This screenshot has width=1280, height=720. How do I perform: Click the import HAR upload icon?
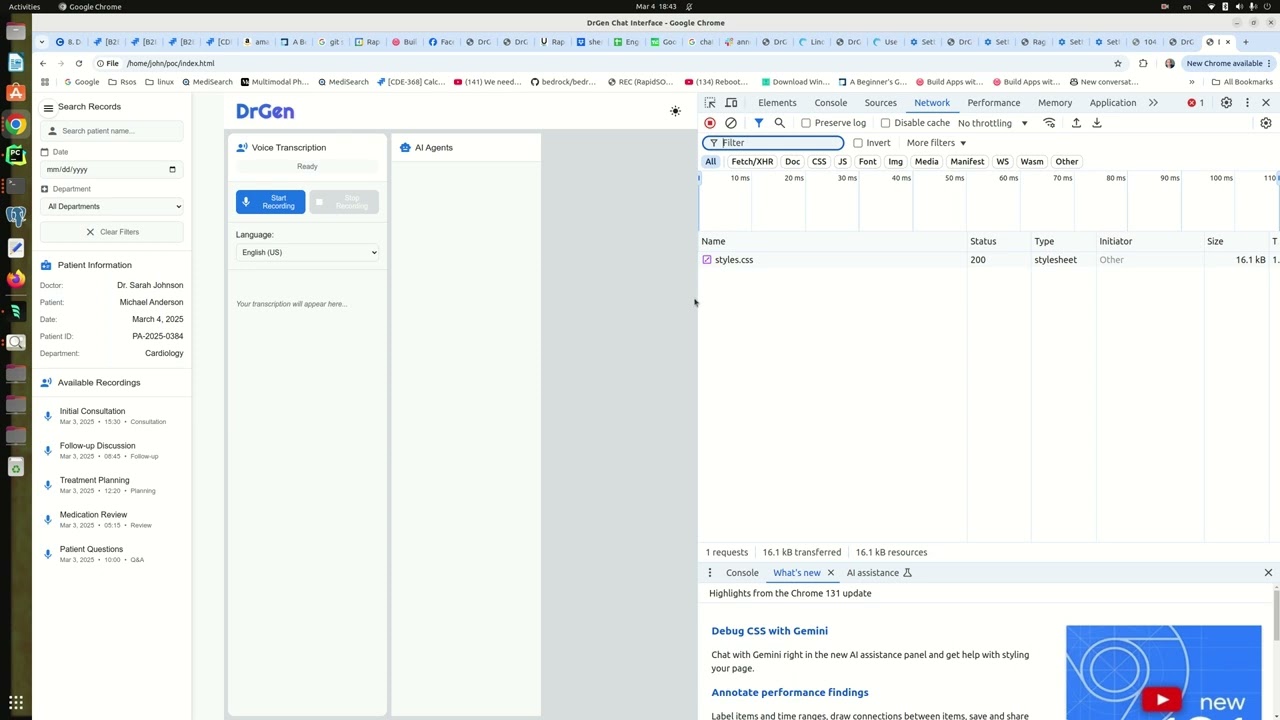(x=1076, y=123)
